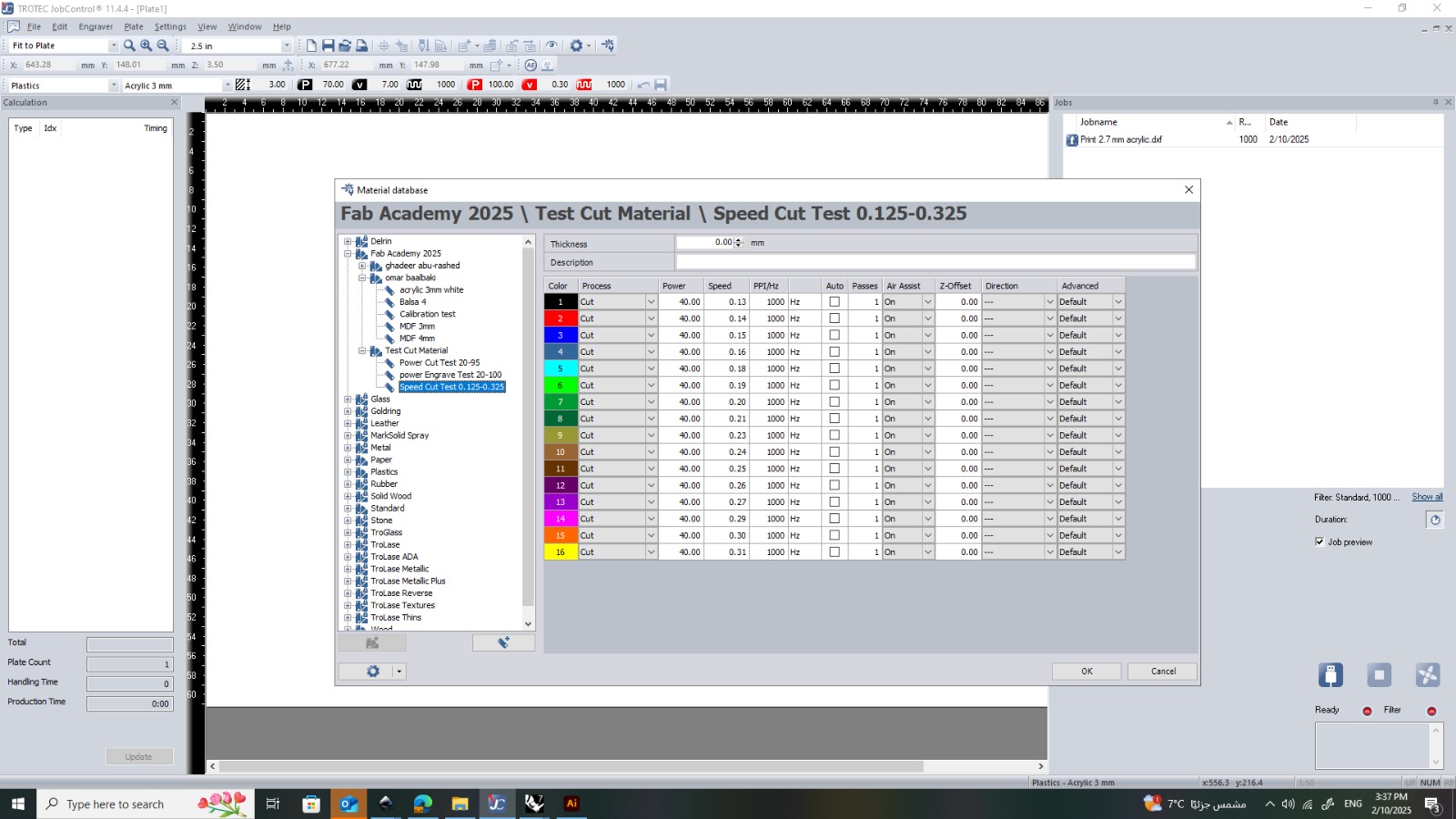Click the black v velocity icon
1456x819 pixels.
click(359, 85)
